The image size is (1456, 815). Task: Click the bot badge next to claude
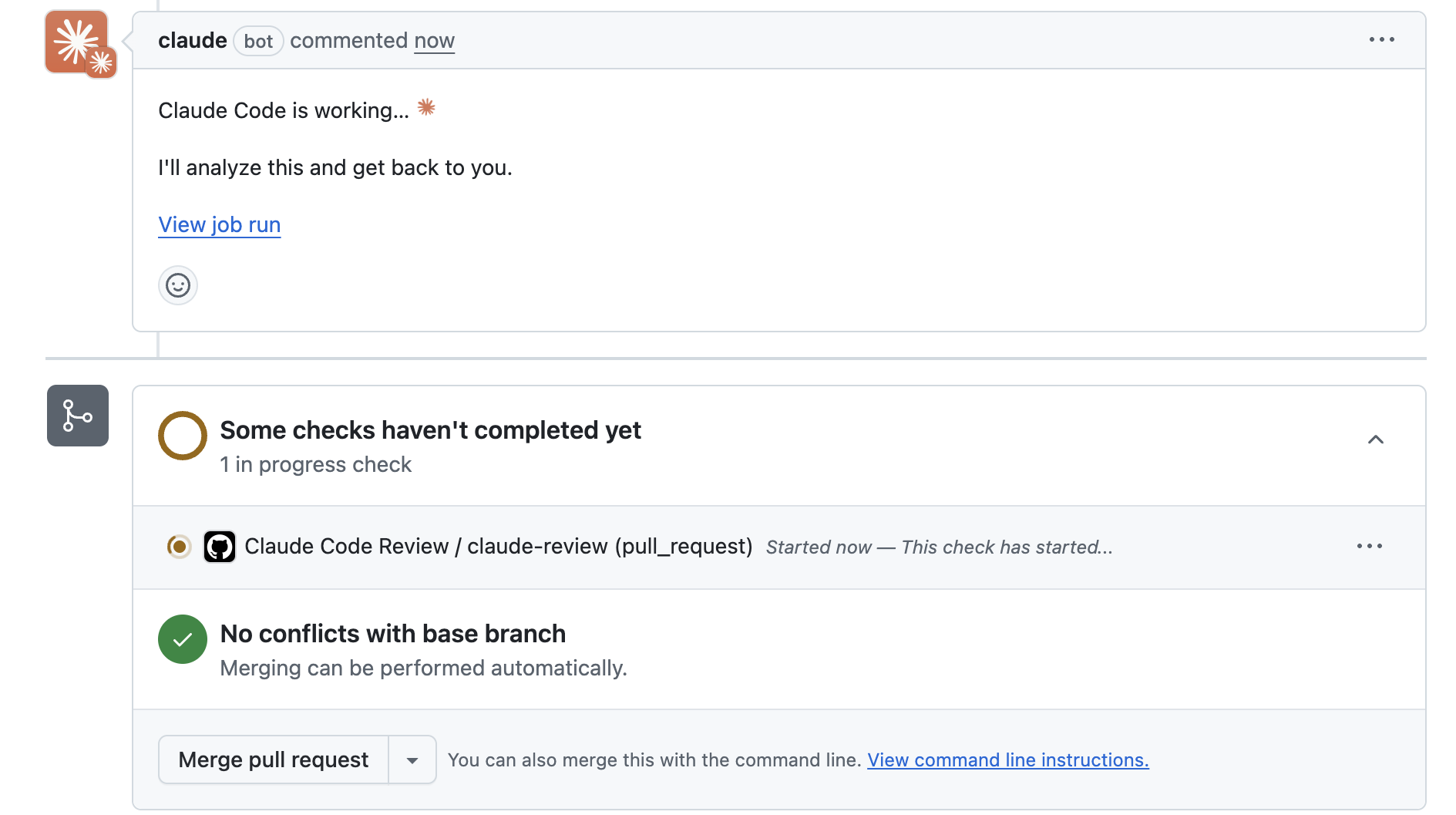[x=258, y=41]
